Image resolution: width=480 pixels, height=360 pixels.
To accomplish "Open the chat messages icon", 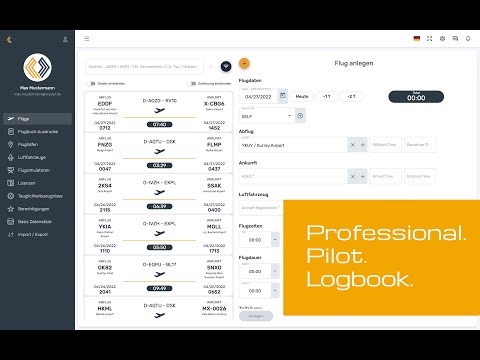I will [455, 39].
